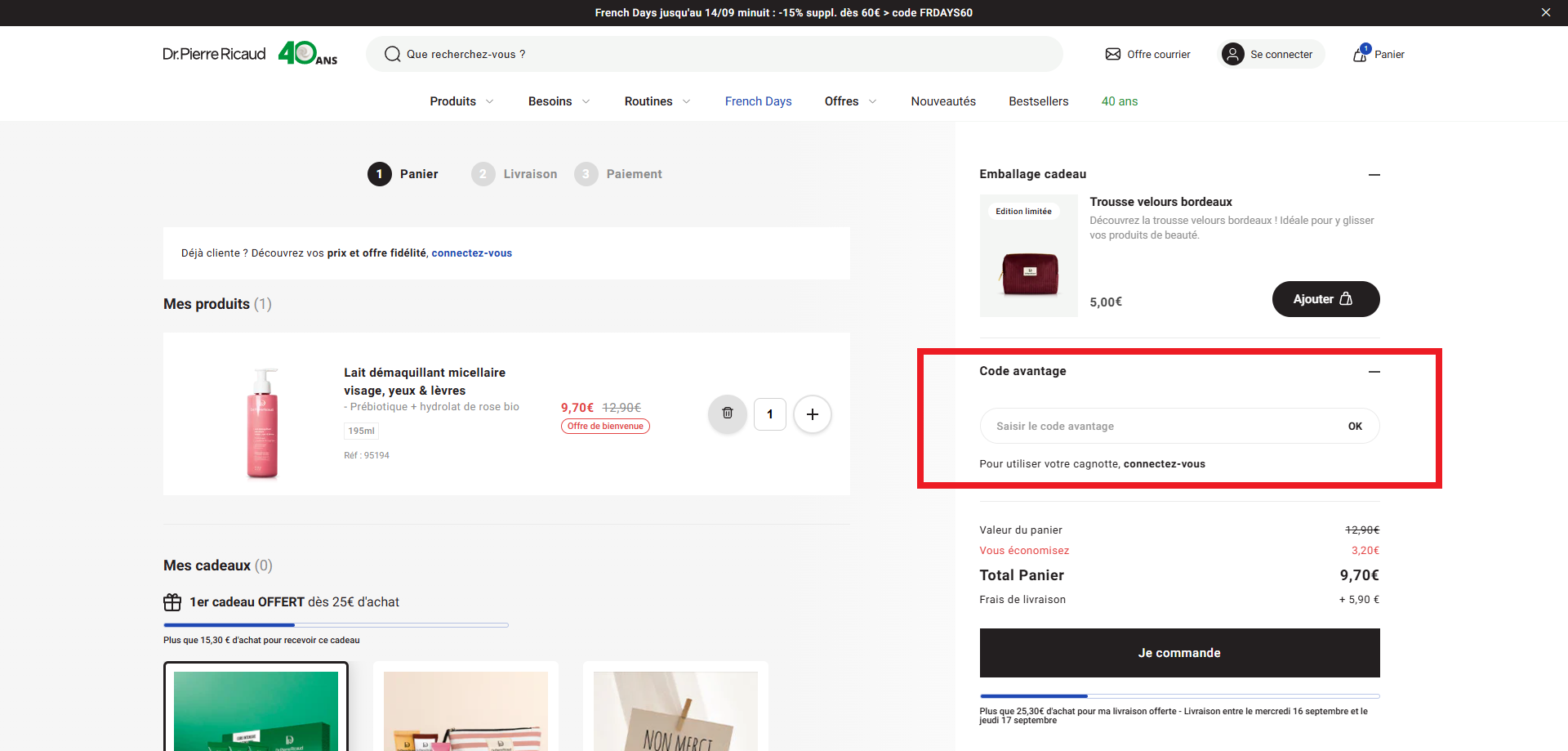Click the 5,00€ pouch price
This screenshot has width=1568, height=751.
pyautogui.click(x=1106, y=302)
